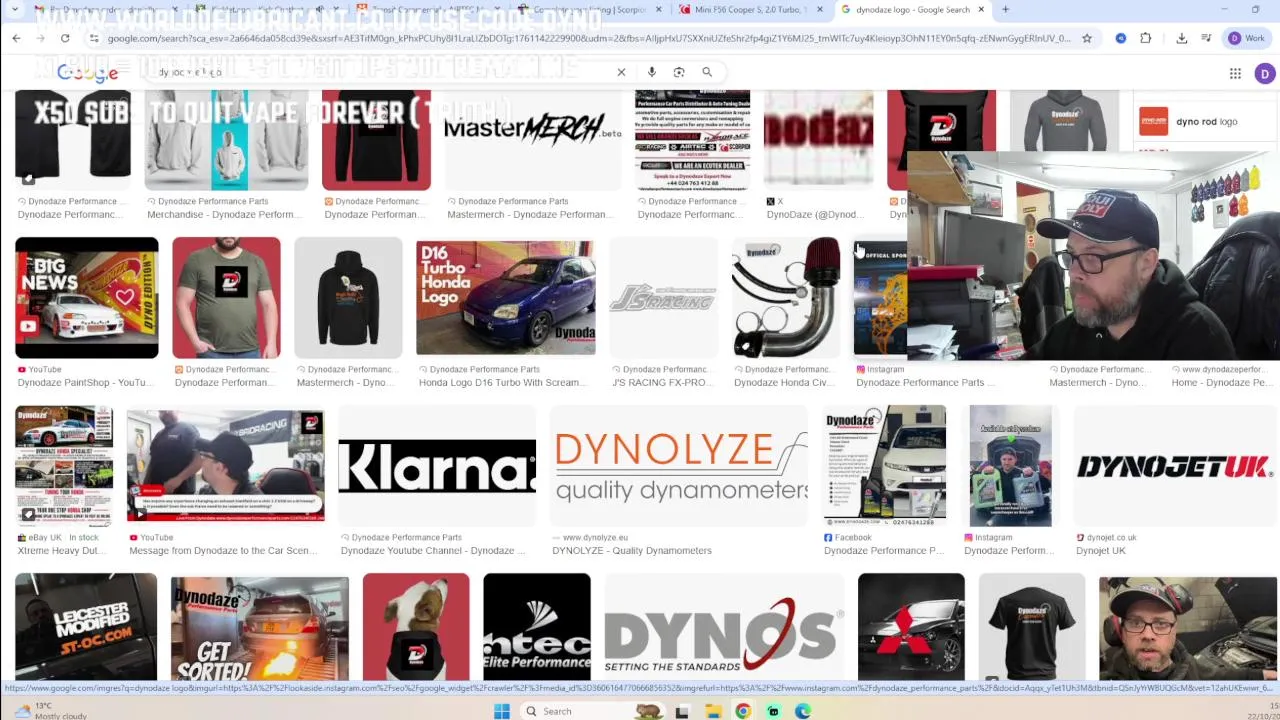Open a new browser tab
This screenshot has height=720, width=1280.
click(x=1005, y=10)
